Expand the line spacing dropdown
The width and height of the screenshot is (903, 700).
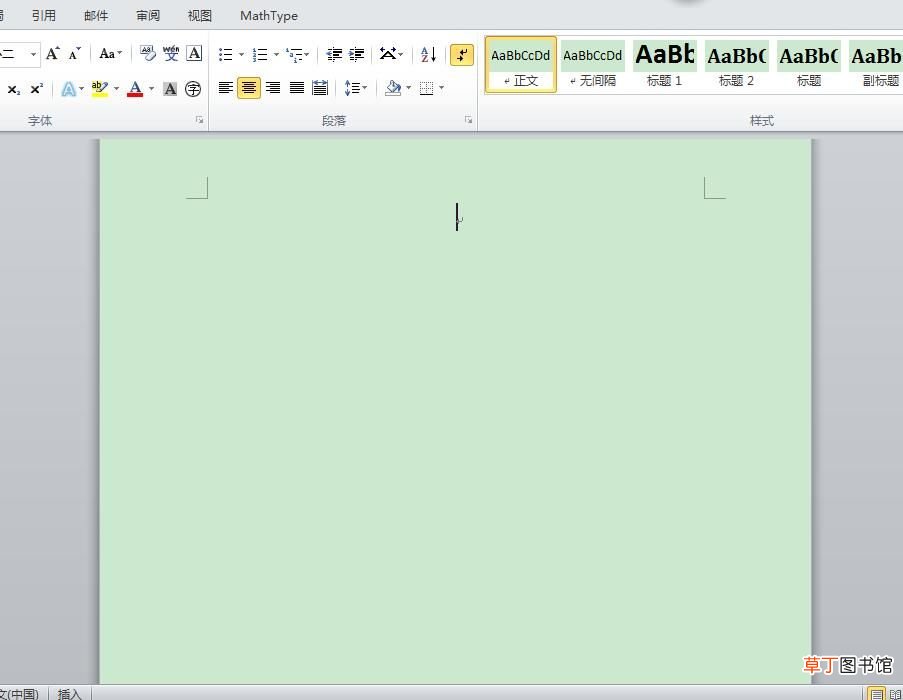[355, 88]
